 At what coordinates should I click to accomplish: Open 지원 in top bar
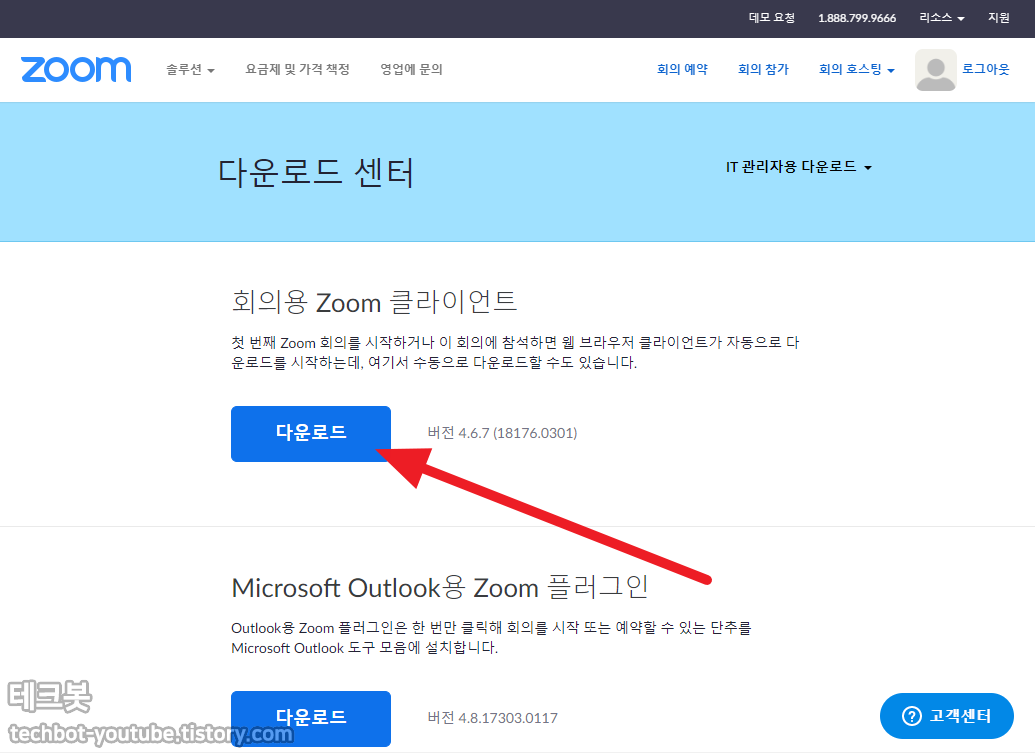999,18
